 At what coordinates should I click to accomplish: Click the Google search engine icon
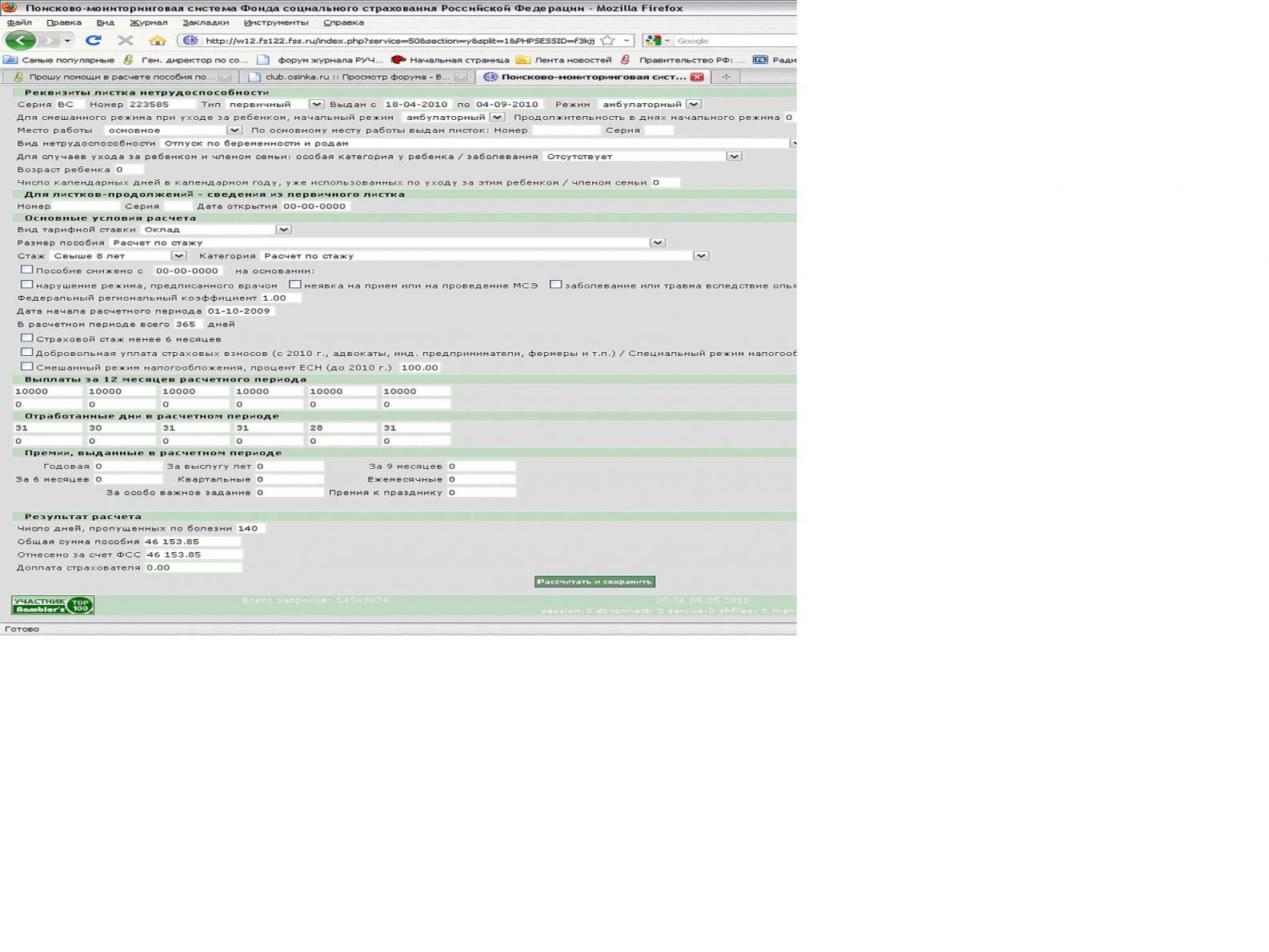coord(654,40)
